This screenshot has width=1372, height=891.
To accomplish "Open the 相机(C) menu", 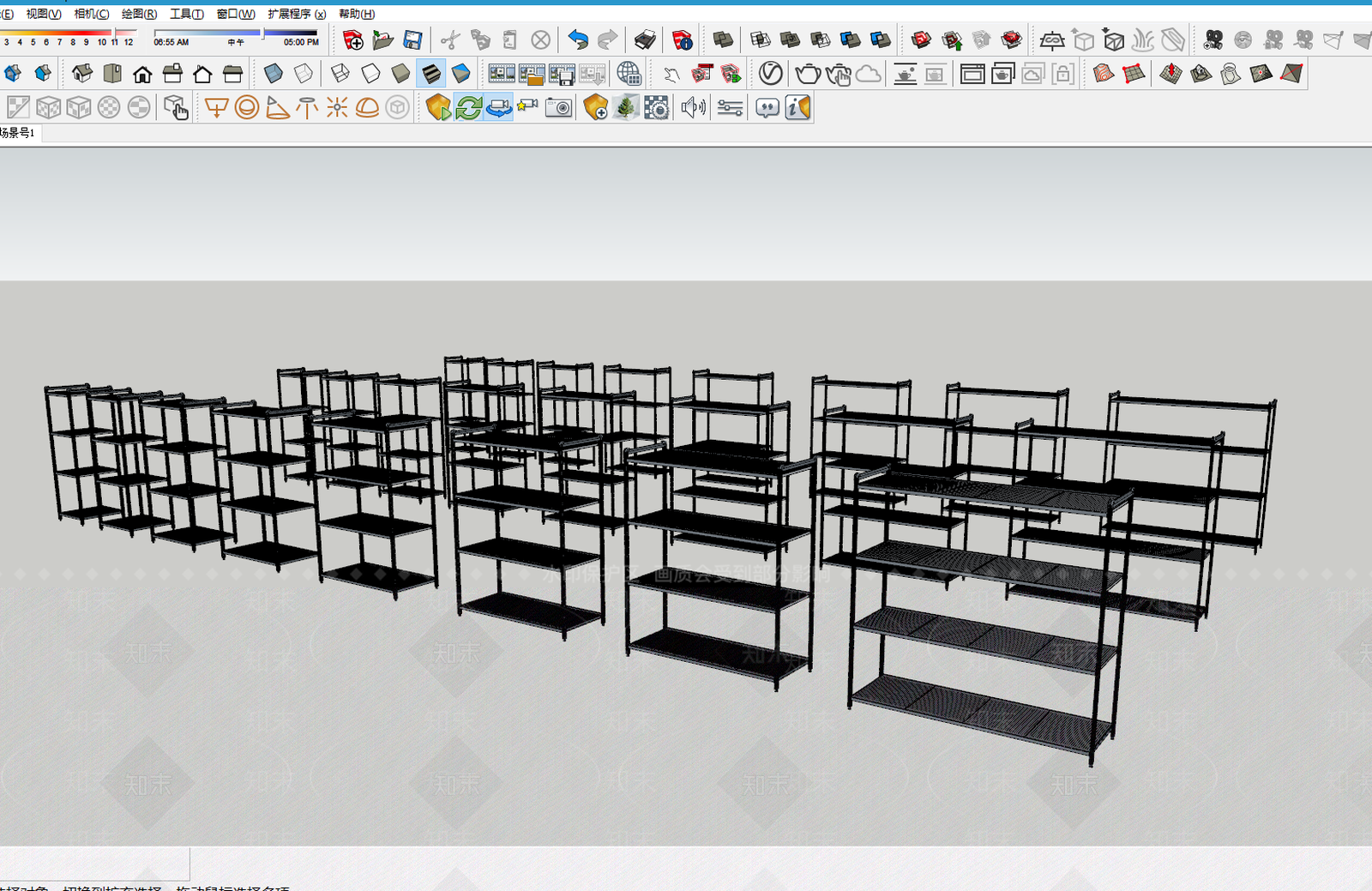I will pyautogui.click(x=92, y=14).
